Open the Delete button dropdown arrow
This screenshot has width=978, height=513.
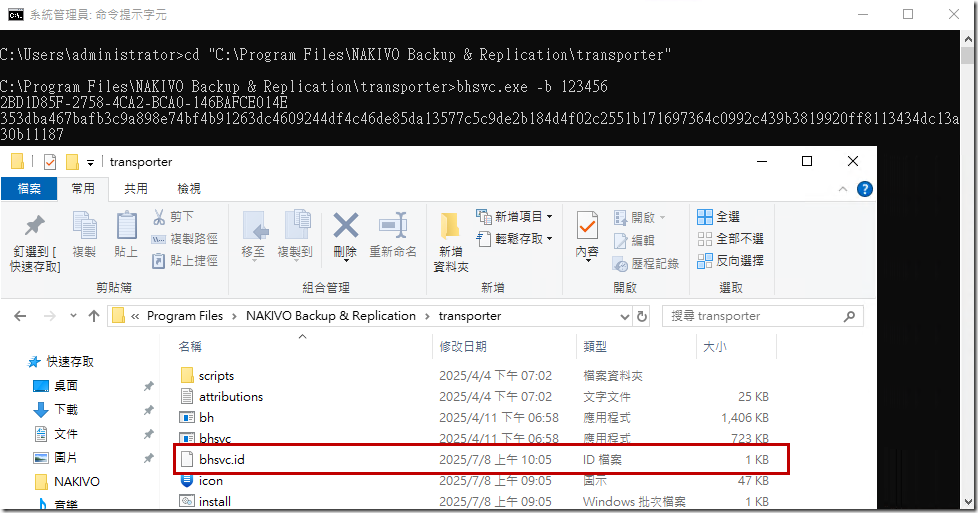click(345, 261)
